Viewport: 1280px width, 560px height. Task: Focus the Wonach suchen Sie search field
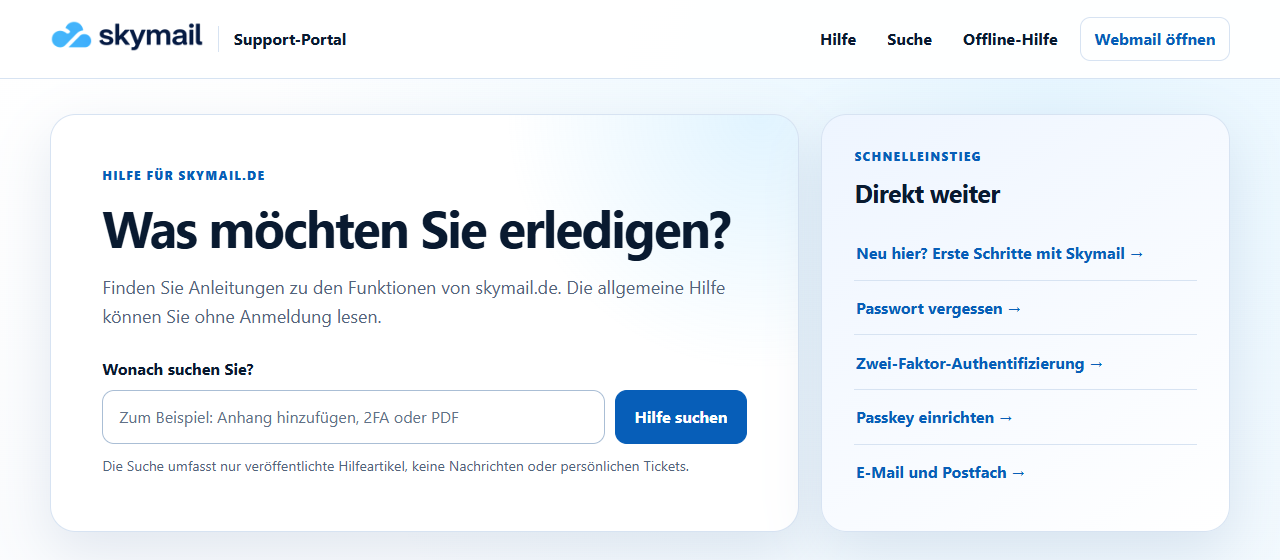353,417
